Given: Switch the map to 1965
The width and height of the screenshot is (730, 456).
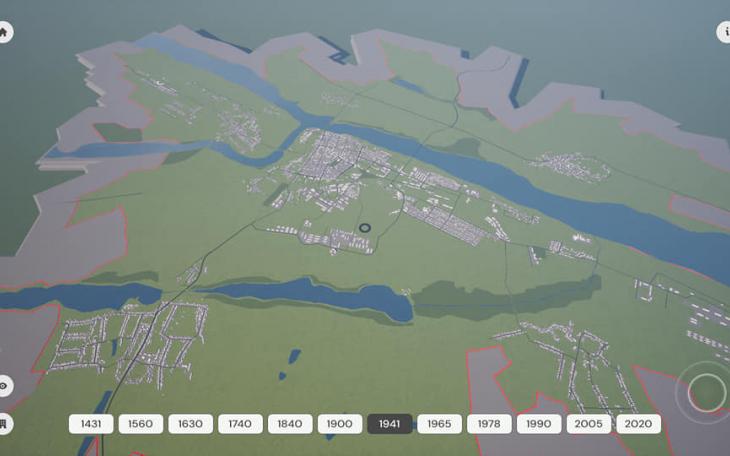Looking at the screenshot, I should click(439, 424).
